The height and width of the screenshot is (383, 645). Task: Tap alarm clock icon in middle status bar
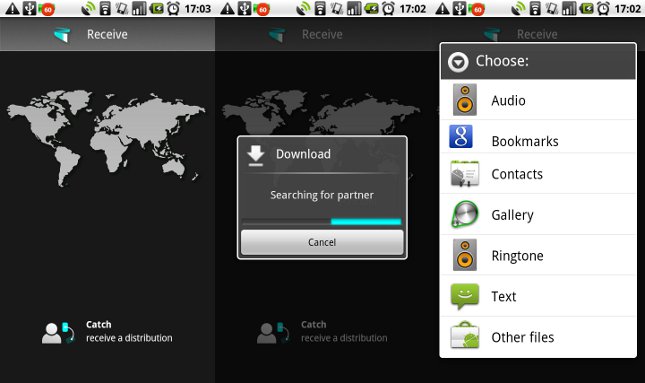point(388,9)
